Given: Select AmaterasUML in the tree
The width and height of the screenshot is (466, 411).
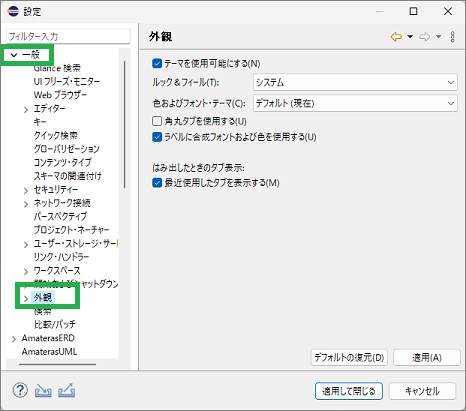Looking at the screenshot, I should tap(49, 352).
